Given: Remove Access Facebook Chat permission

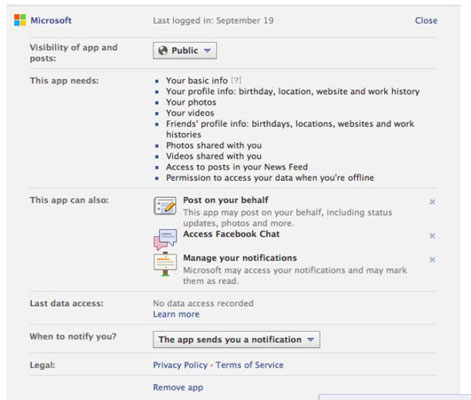Looking at the screenshot, I should [x=432, y=236].
